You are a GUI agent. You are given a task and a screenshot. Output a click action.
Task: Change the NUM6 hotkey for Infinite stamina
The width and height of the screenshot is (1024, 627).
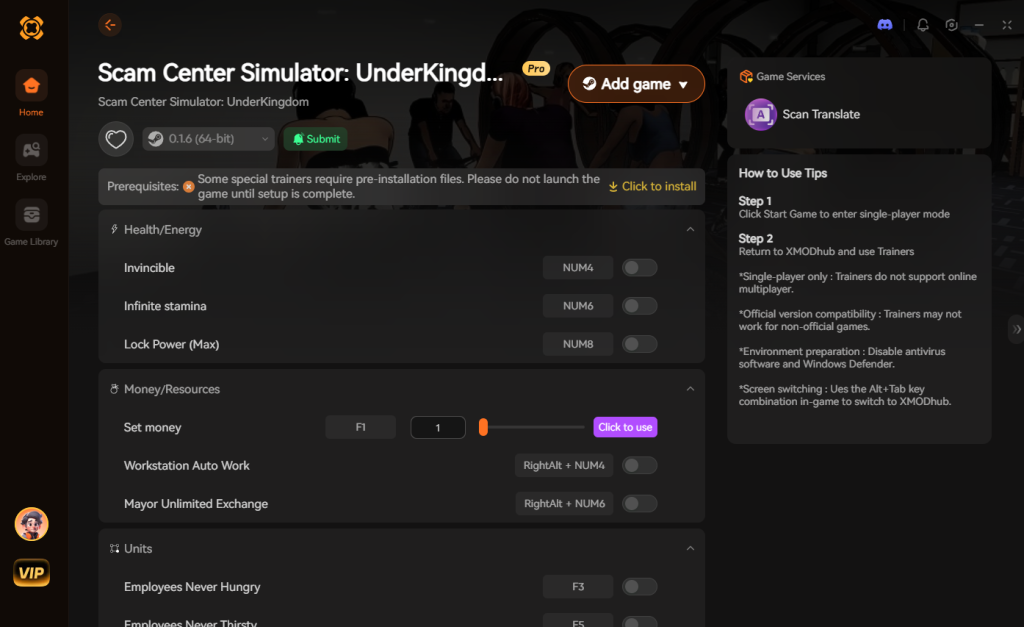[578, 306]
